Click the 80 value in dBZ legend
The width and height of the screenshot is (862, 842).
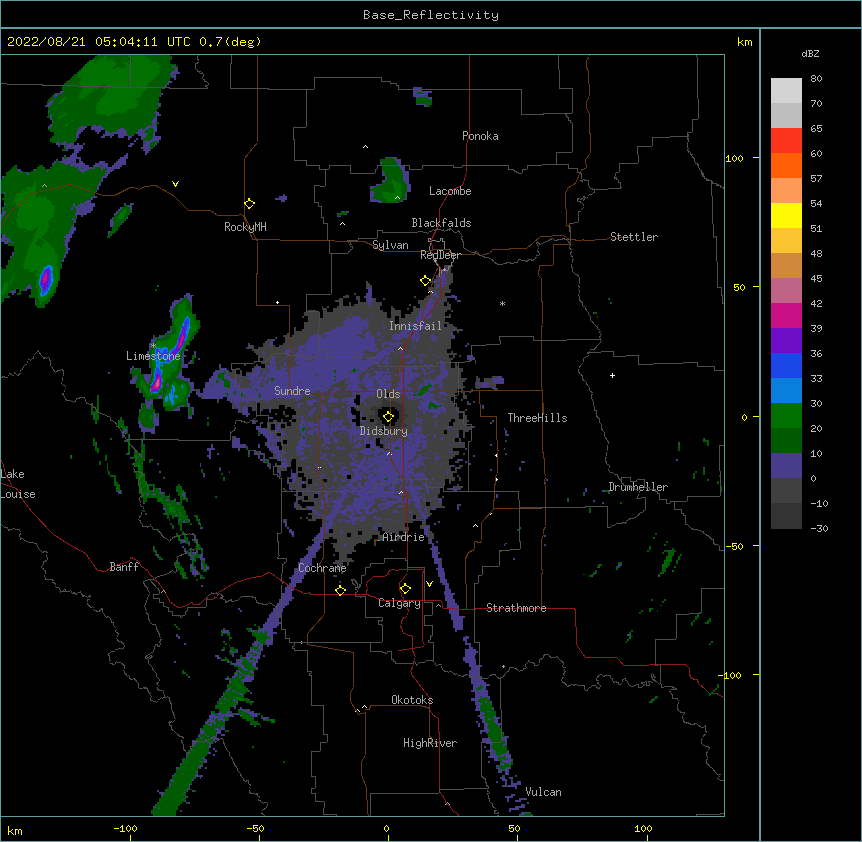tap(816, 79)
